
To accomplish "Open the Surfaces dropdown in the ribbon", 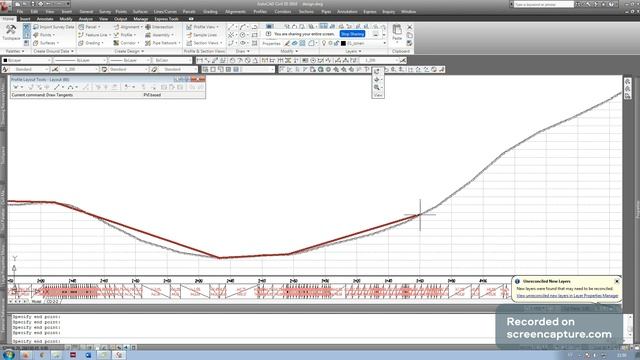I will tap(46, 43).
